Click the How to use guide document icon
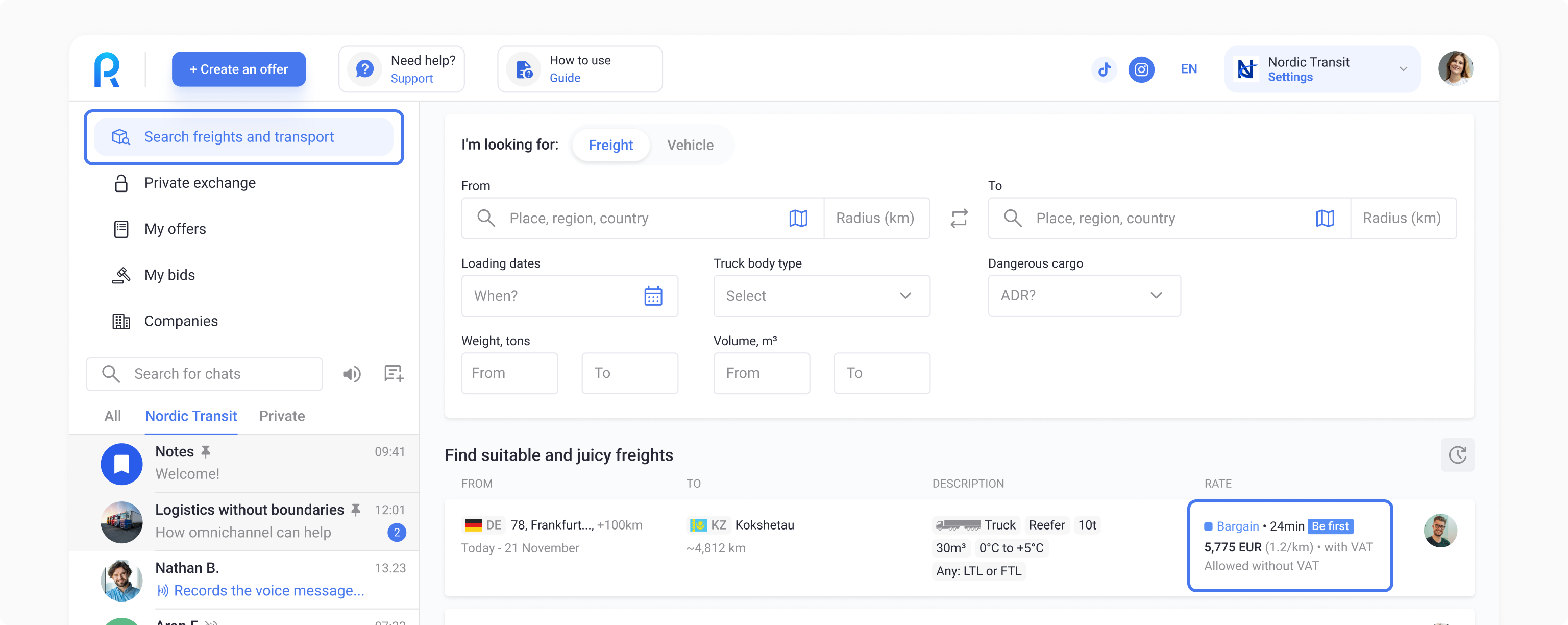1568x625 pixels. click(x=524, y=69)
